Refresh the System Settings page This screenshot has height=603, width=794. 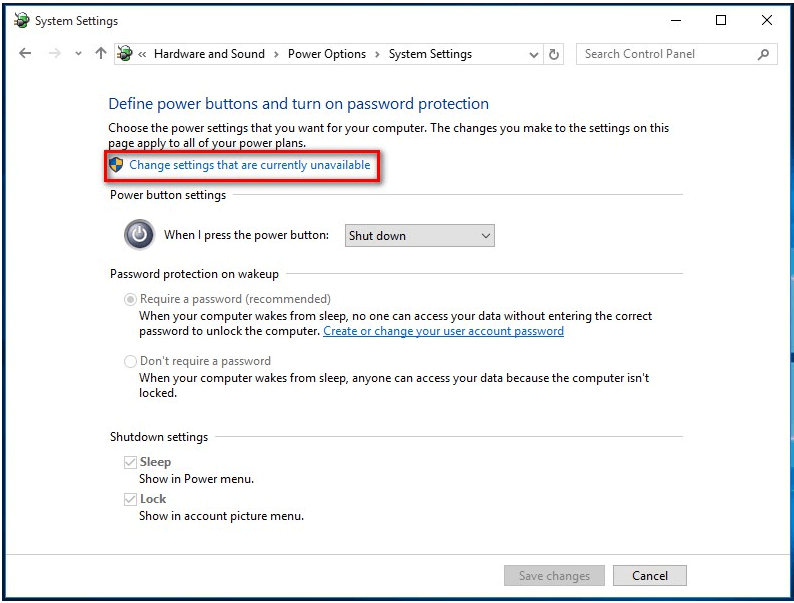(554, 54)
